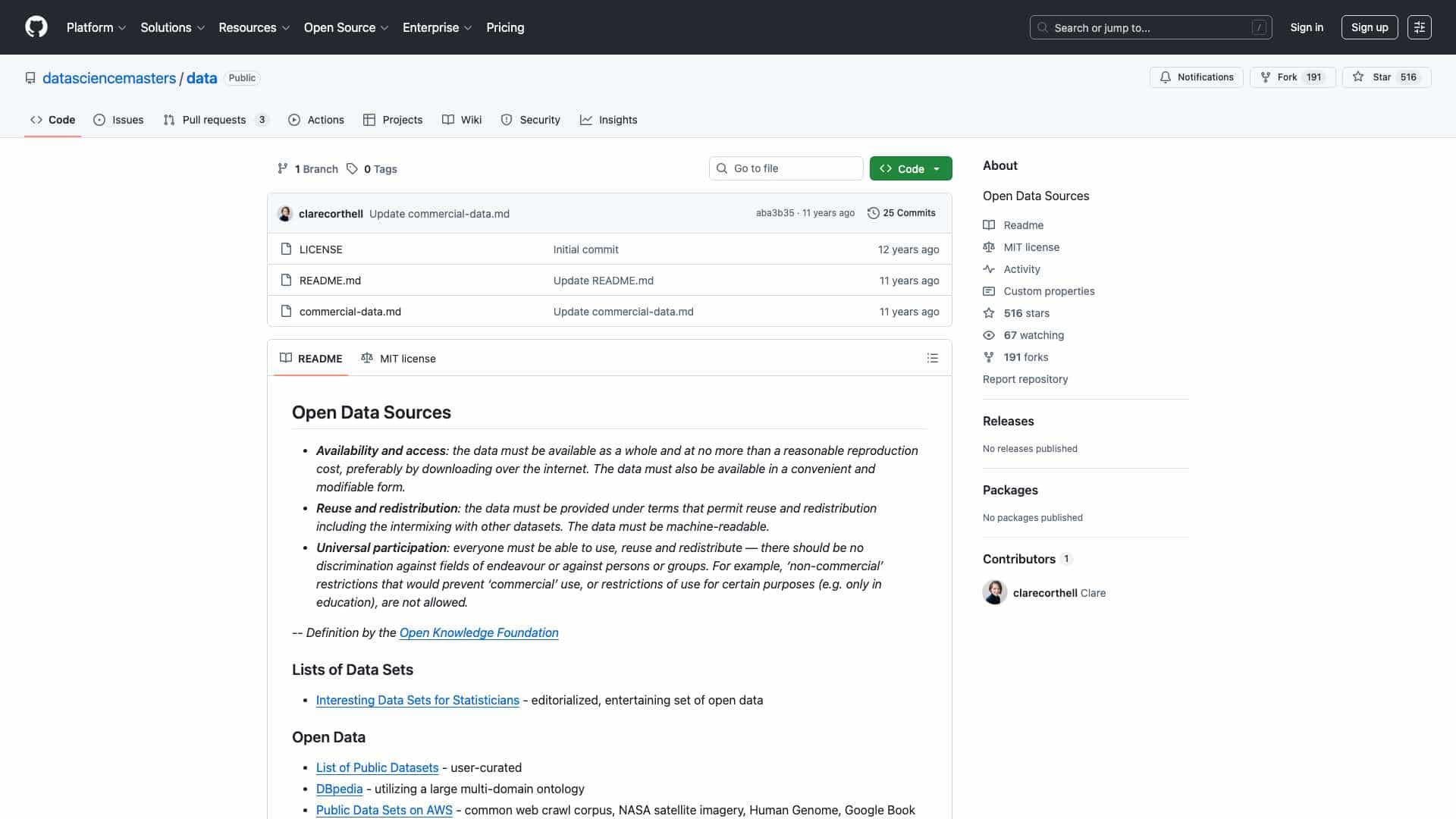Click the Sign in link
The image size is (1456, 819).
click(1307, 27)
